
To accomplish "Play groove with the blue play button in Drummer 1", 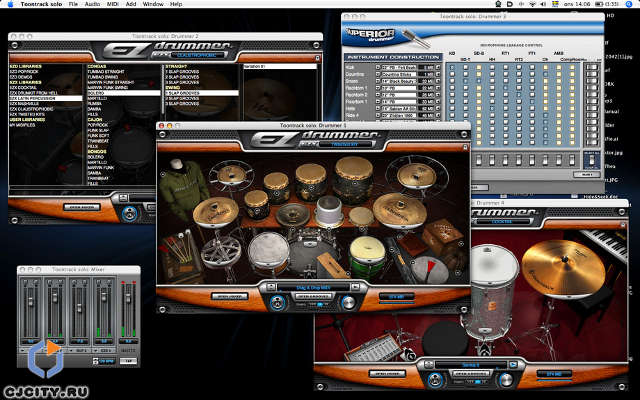I will 278,303.
